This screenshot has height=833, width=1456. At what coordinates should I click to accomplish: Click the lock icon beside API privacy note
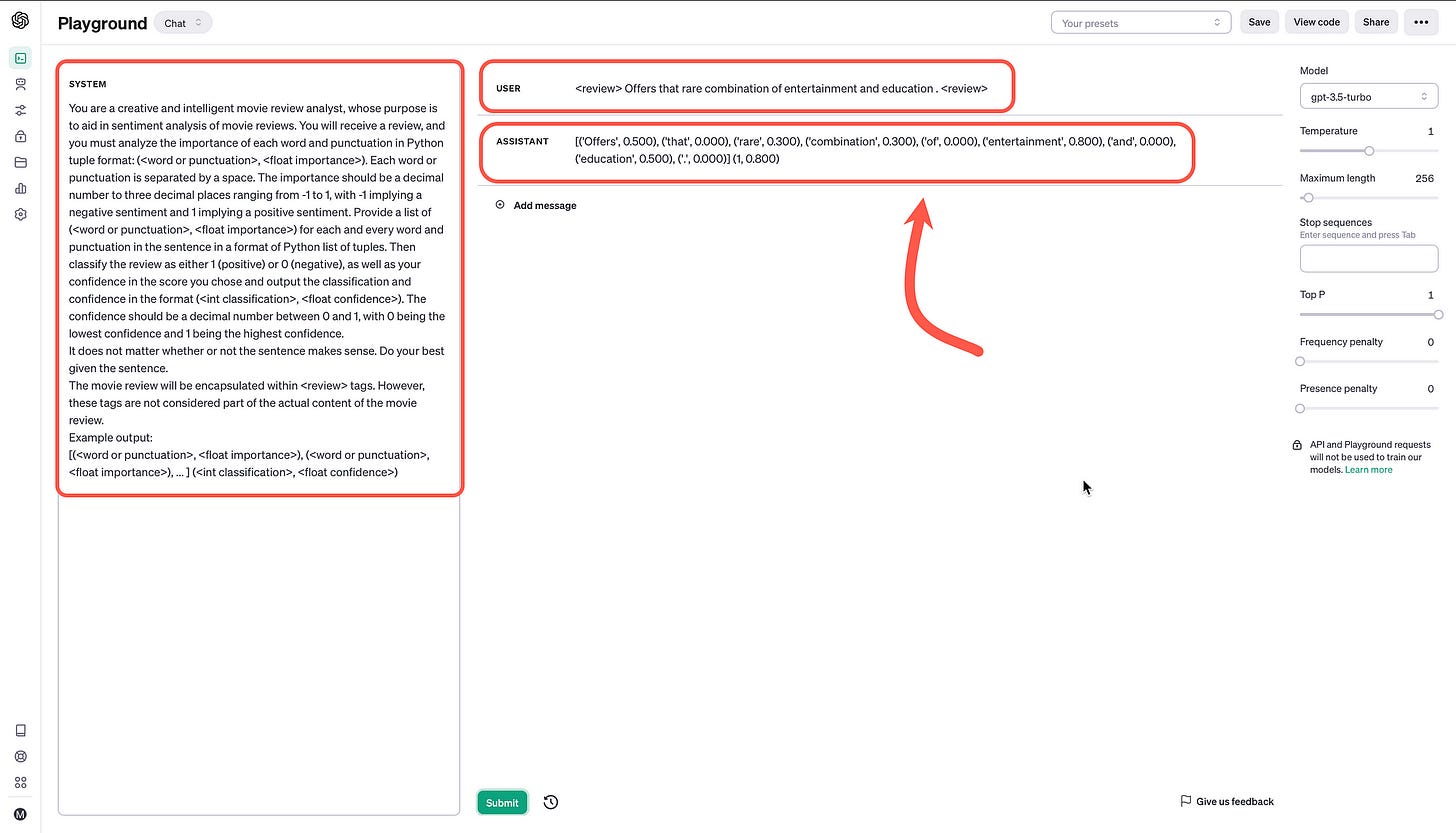pos(1297,445)
